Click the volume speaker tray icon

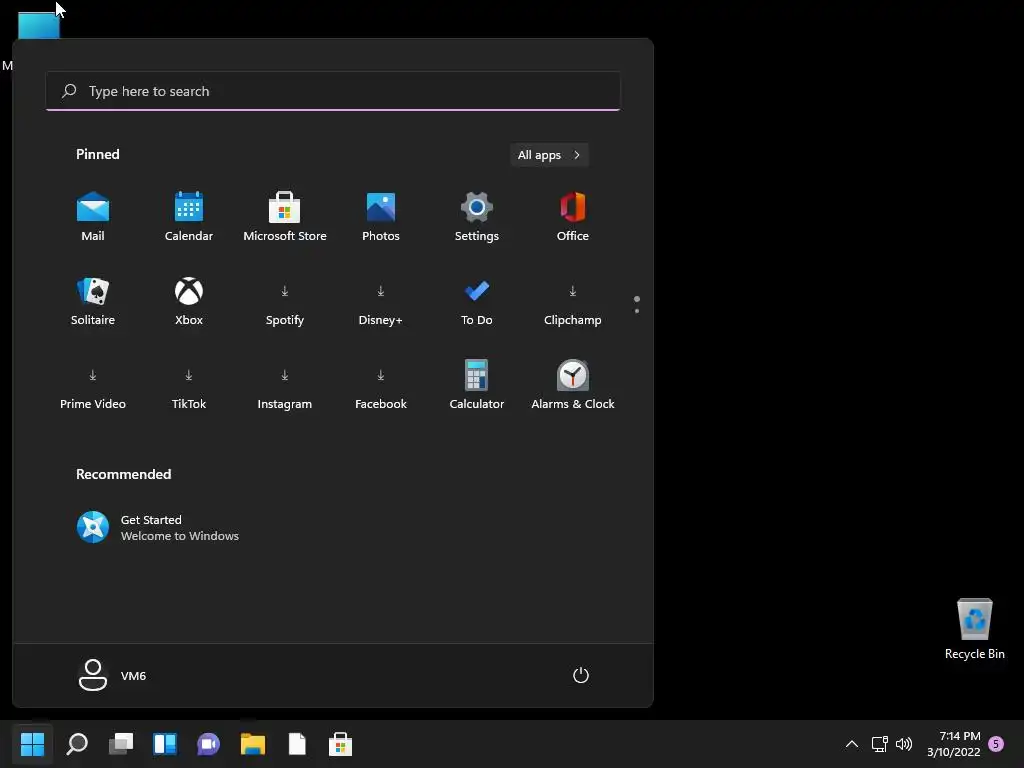[904, 743]
